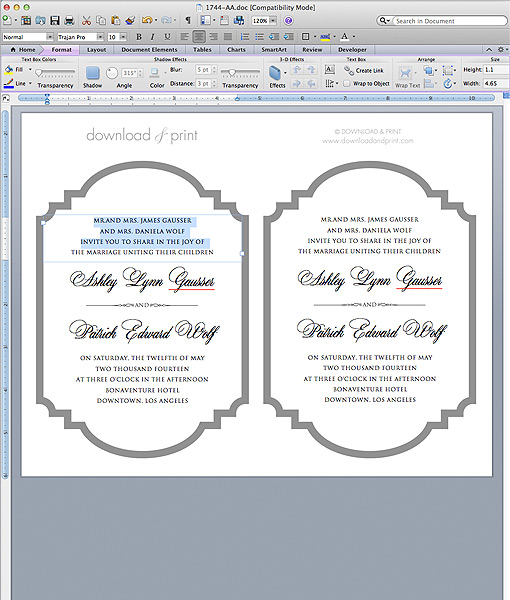
Task: Open the zoom percentage dropdown
Action: [272, 21]
